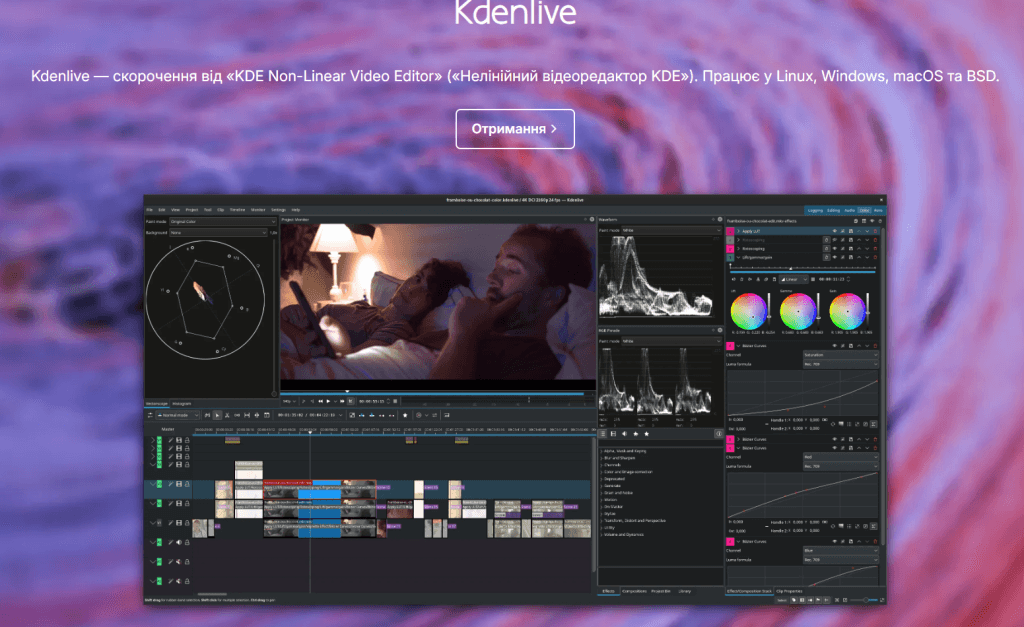
Task: Click the project monitor timecode field
Action: pyautogui.click(x=372, y=401)
